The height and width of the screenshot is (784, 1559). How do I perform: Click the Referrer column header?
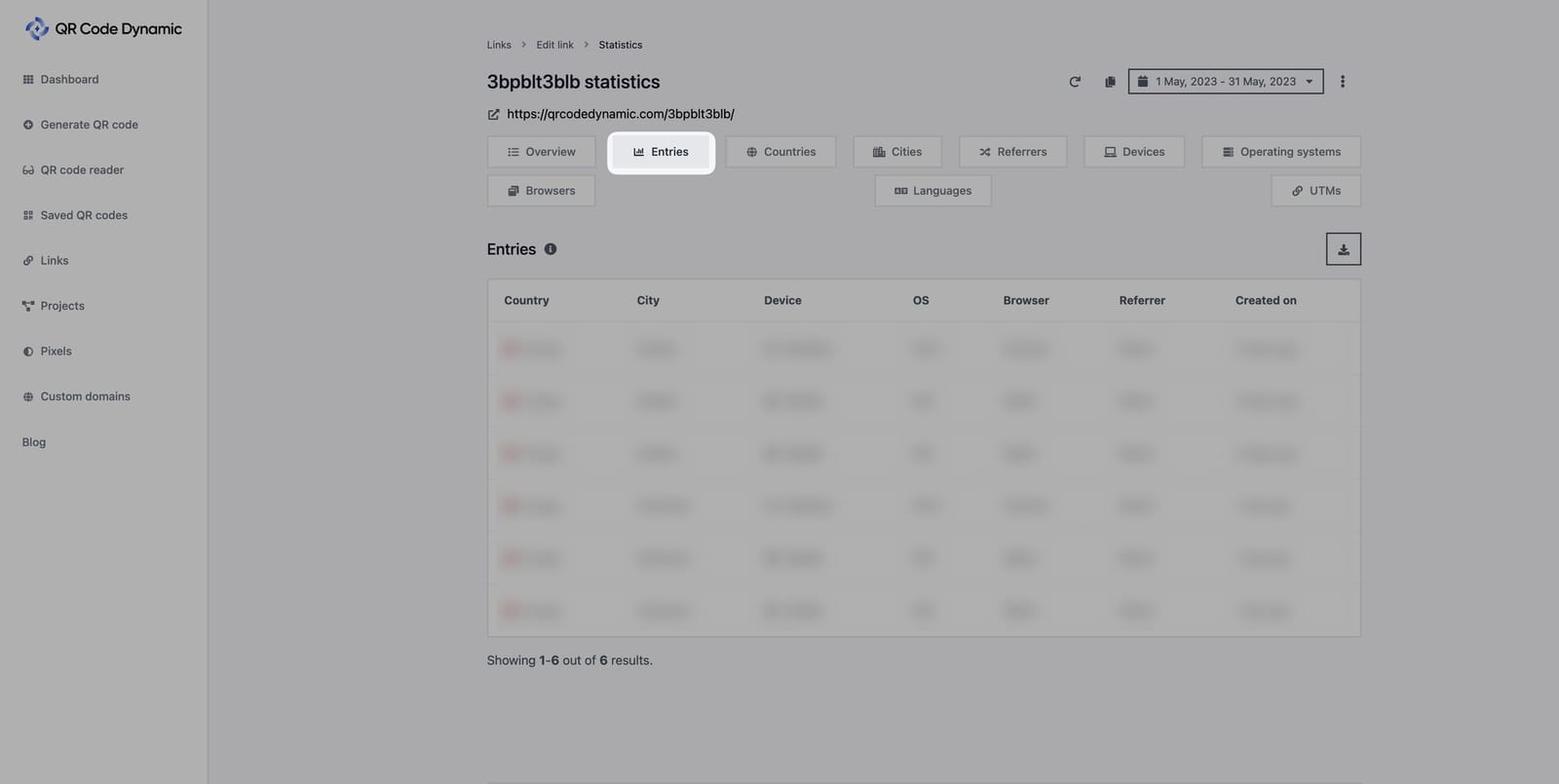click(x=1142, y=301)
